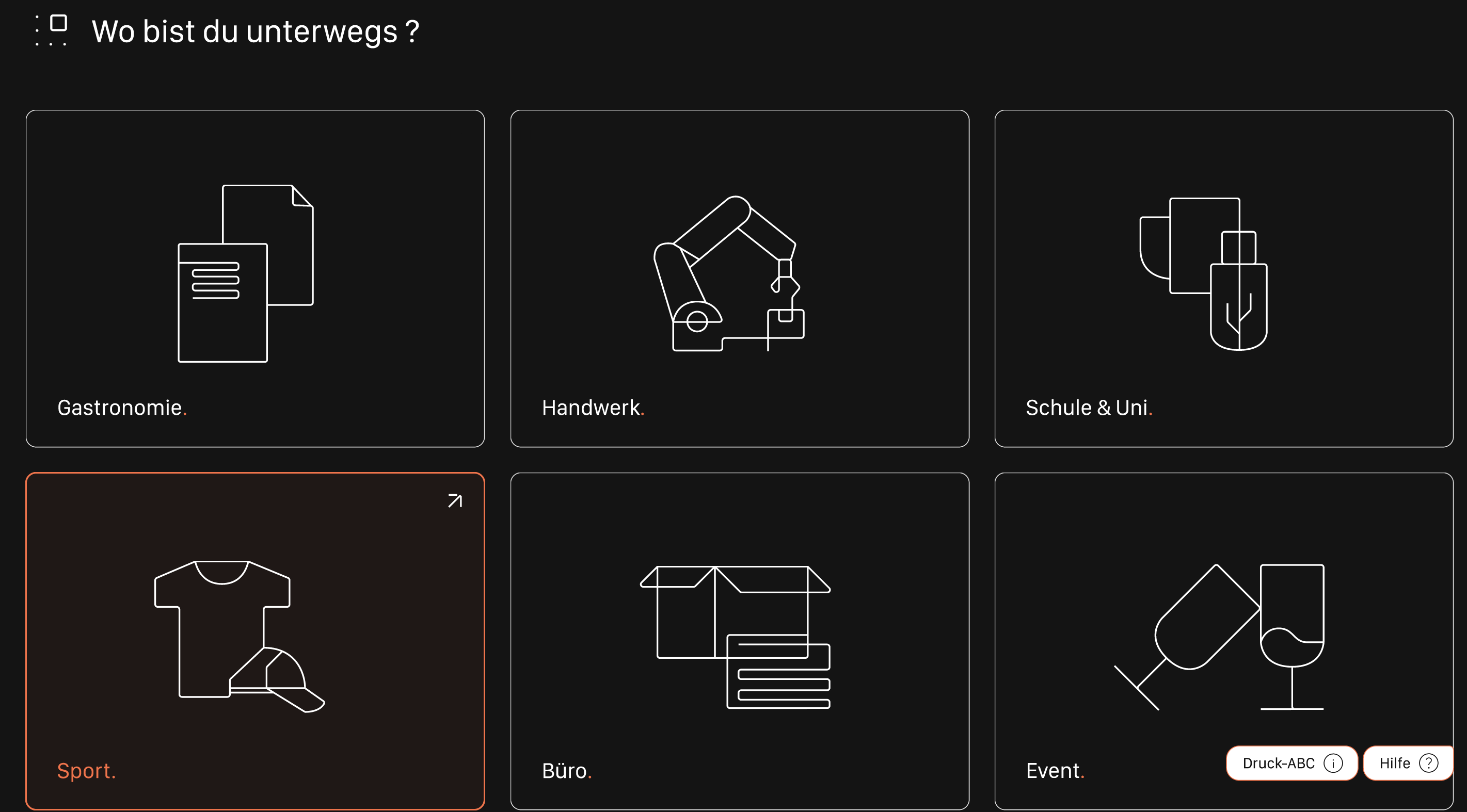Click the arrow icon on Sport card

coord(455,501)
